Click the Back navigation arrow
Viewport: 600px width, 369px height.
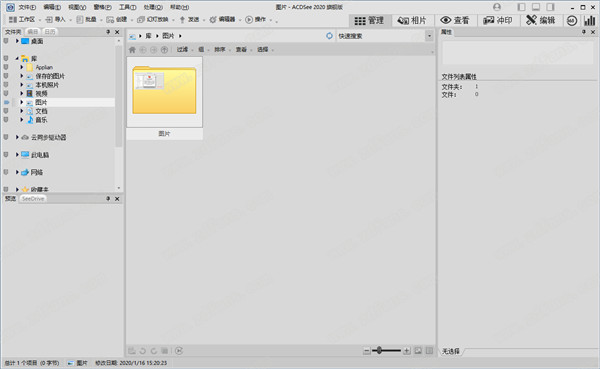click(143, 50)
